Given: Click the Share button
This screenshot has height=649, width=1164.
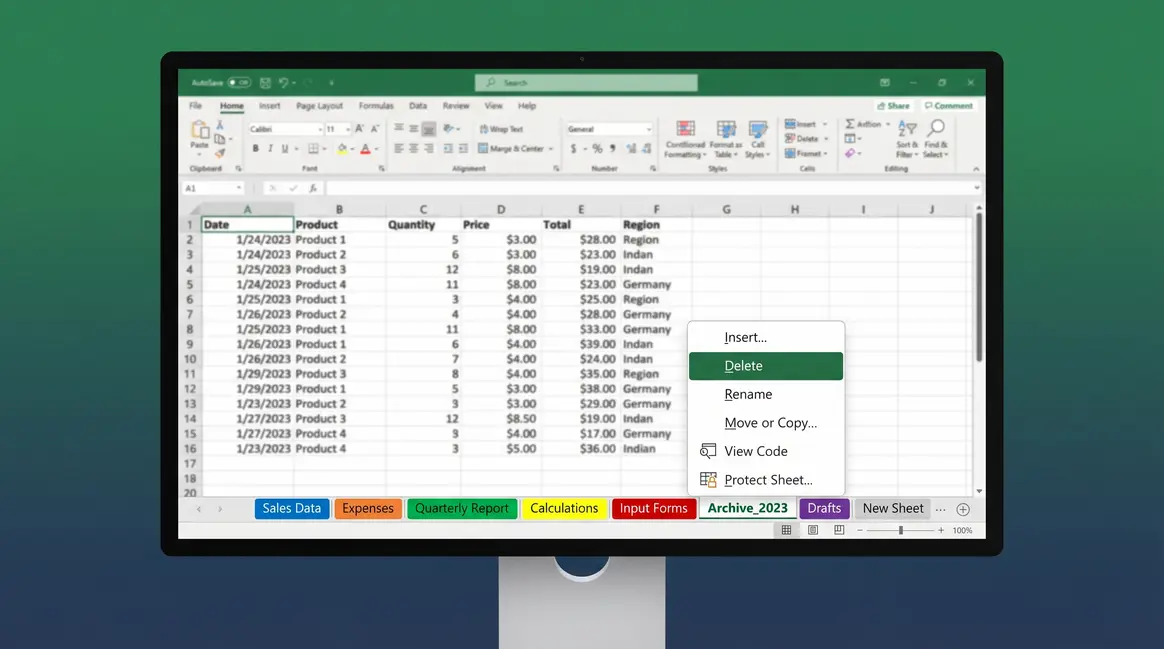Looking at the screenshot, I should (x=893, y=105).
